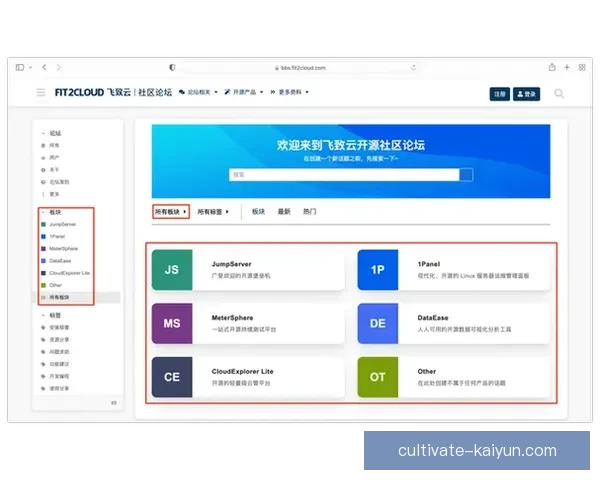Screen dimensions: 600x480
Task: Collapse the 论坛 sidebar section
Action: point(51,133)
